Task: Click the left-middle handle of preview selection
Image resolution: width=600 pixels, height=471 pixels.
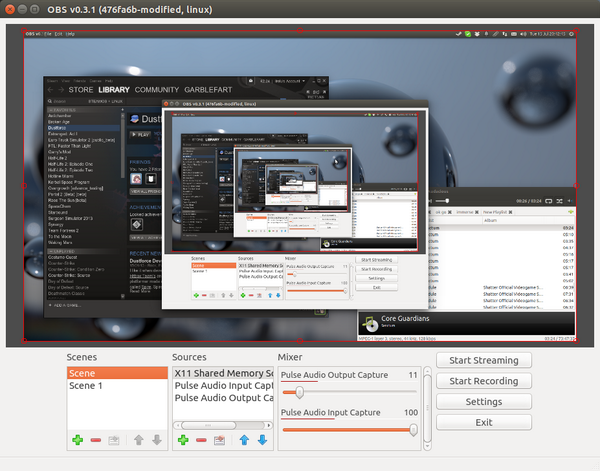Action: (24, 186)
